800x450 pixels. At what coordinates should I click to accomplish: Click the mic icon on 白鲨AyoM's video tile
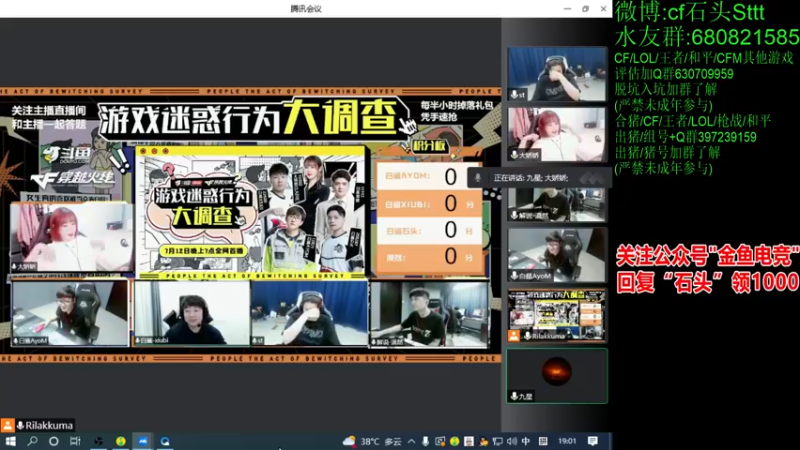[x=514, y=276]
